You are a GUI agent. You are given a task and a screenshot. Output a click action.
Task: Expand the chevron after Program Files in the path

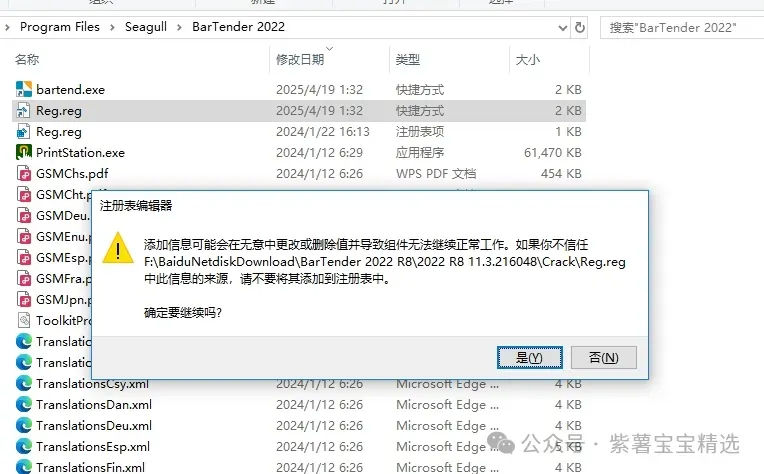[x=112, y=27]
